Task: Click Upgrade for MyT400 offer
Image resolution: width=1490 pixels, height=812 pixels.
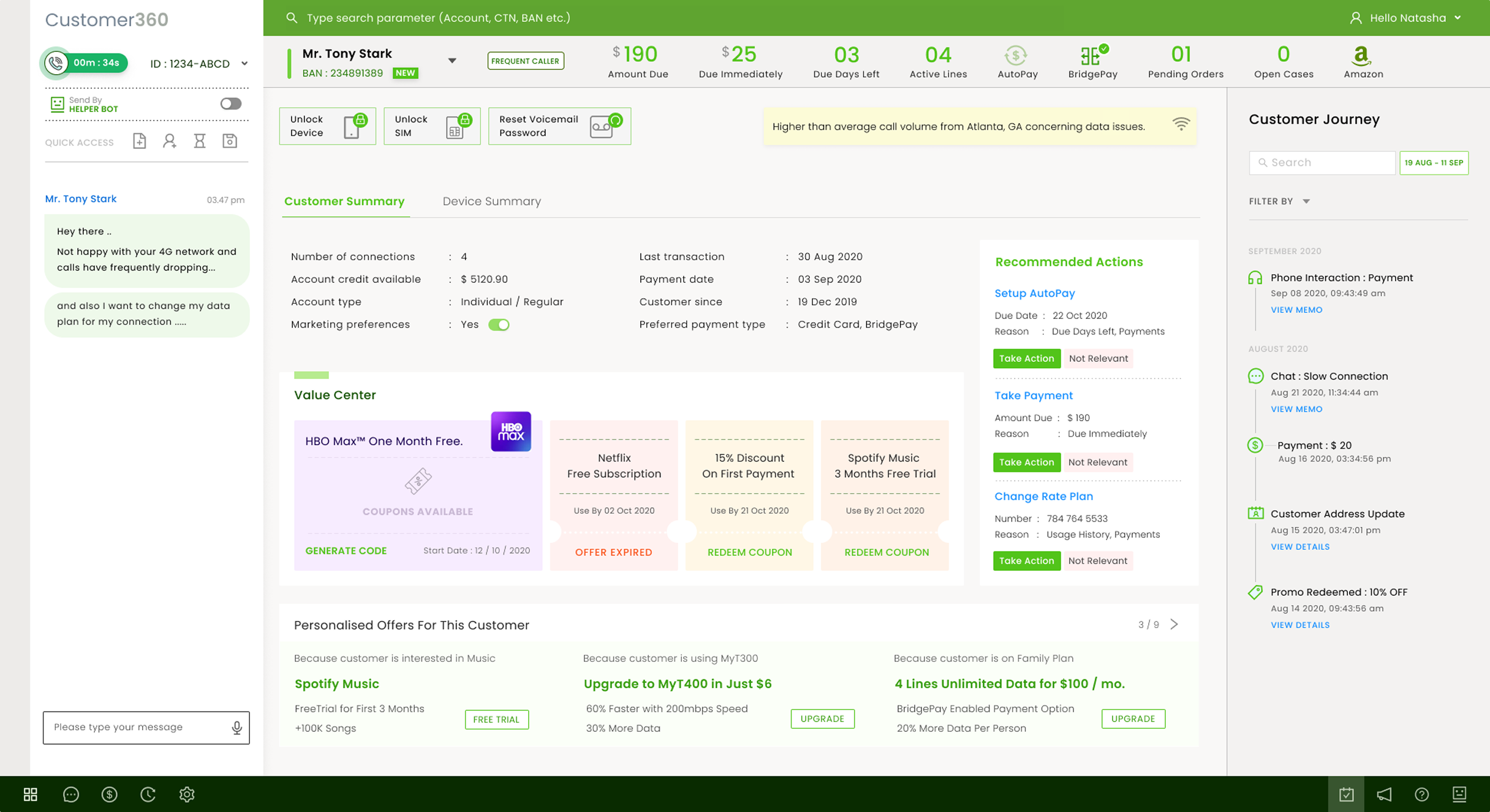Action: [822, 718]
